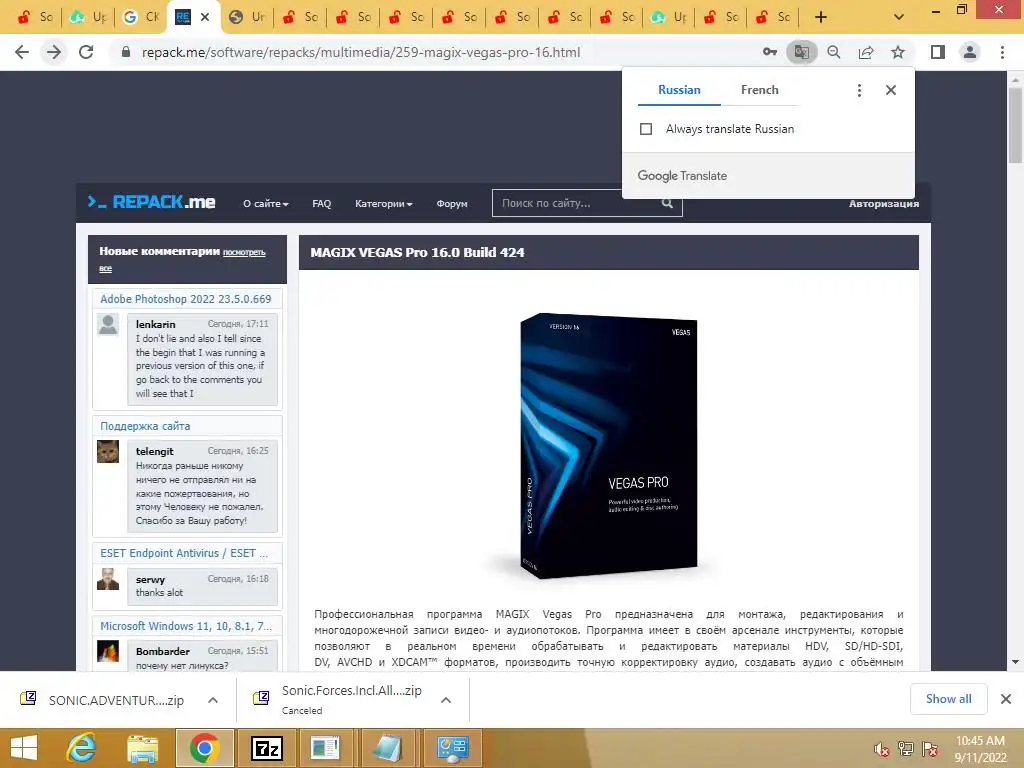Viewport: 1024px width, 768px height.
Task: Click the 'Авторизация' login link
Action: [884, 204]
